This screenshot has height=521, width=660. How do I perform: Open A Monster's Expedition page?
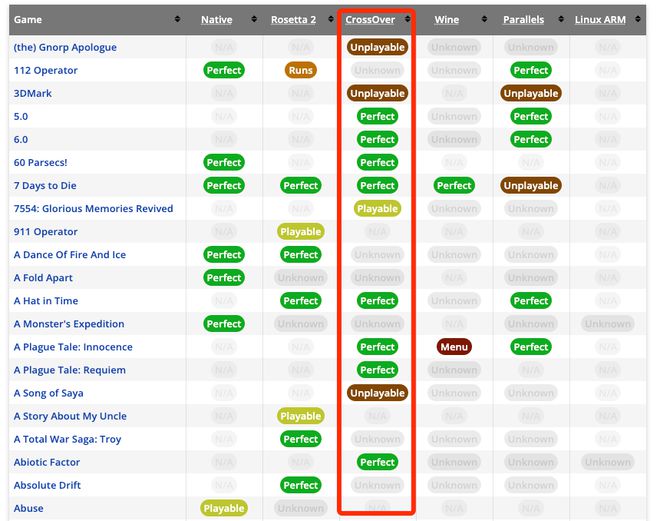[x=69, y=324]
